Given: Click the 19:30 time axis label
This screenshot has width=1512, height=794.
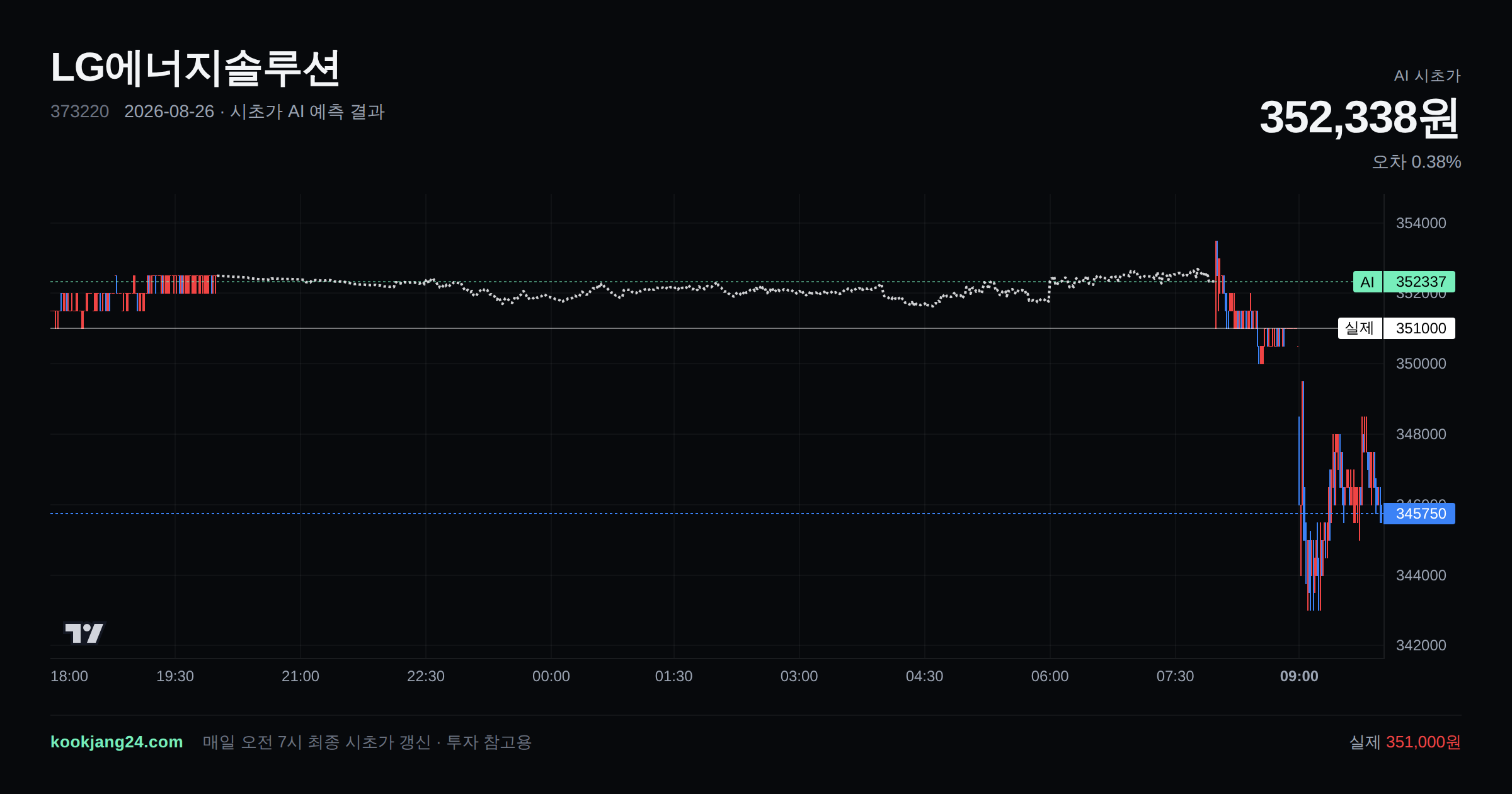Looking at the screenshot, I should coord(175,676).
